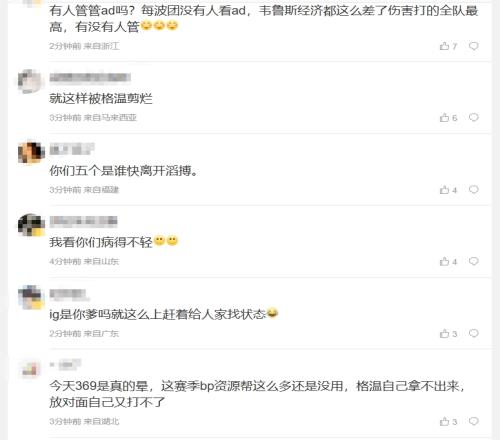Reply to the comment from 湖北
This screenshot has width=500, height=440.
[x=474, y=422]
